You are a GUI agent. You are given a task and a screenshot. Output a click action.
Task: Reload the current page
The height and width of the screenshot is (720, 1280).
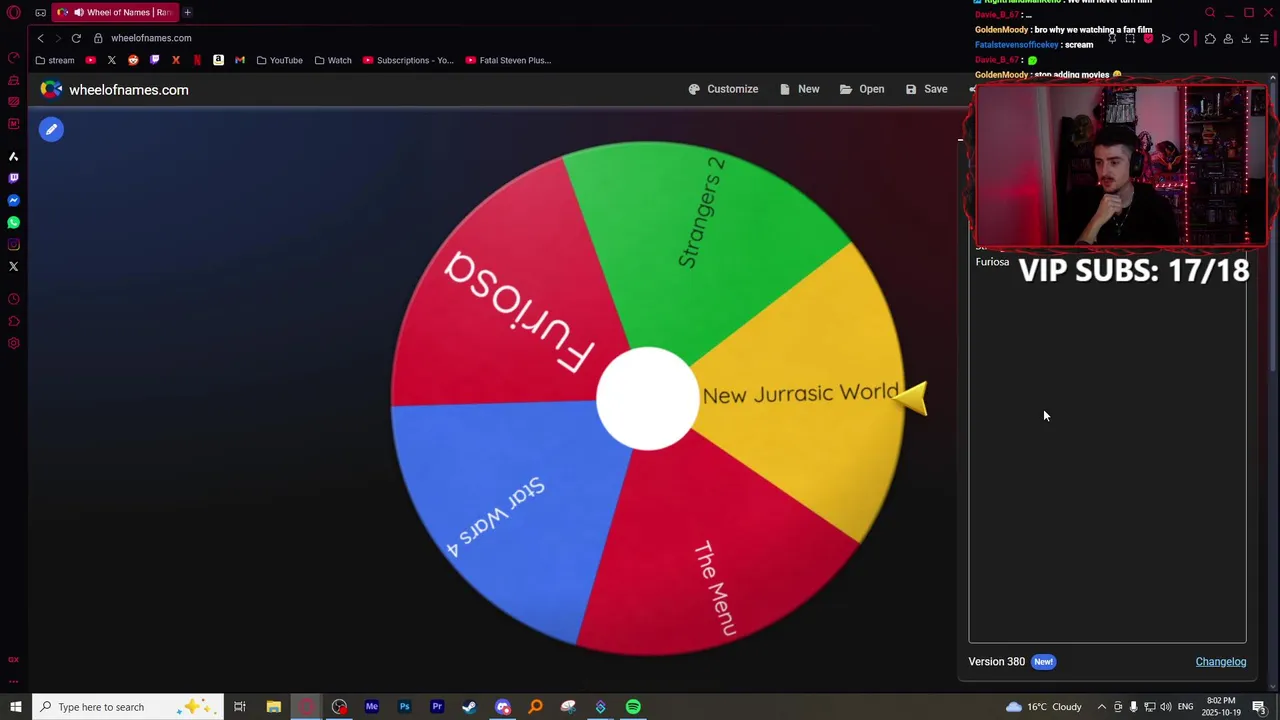[x=76, y=38]
